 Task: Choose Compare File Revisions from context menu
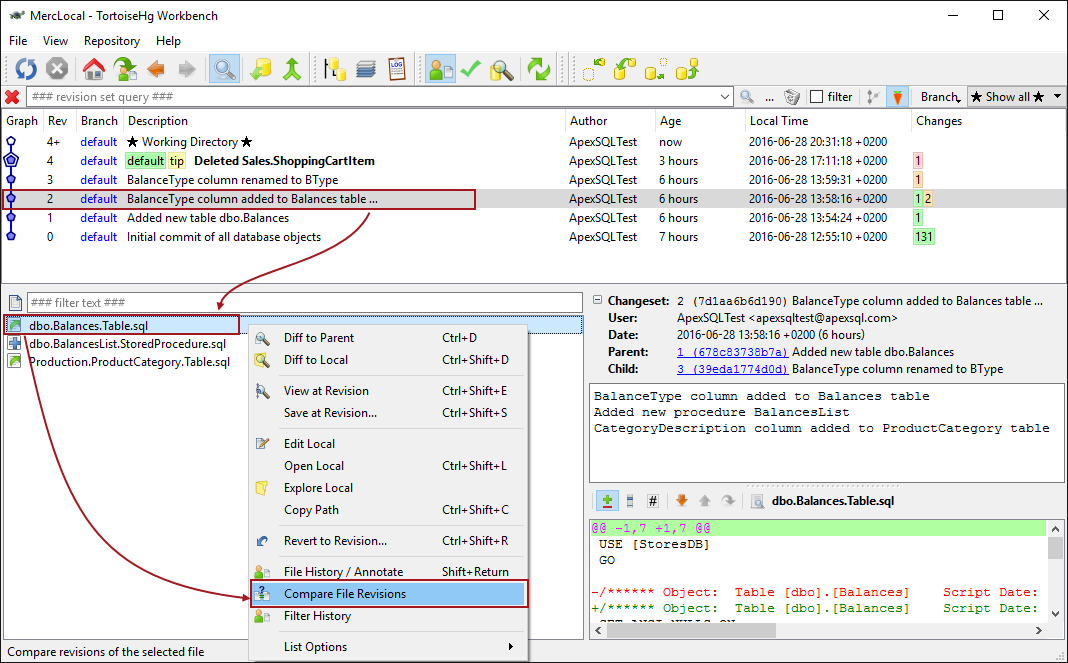click(345, 594)
